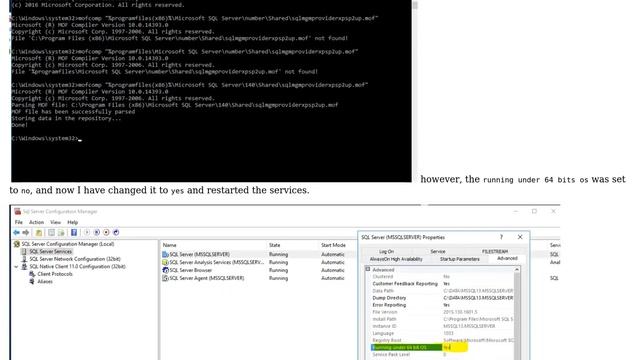
Task: Switch to the Startup Parameters tab
Action: (x=460, y=259)
